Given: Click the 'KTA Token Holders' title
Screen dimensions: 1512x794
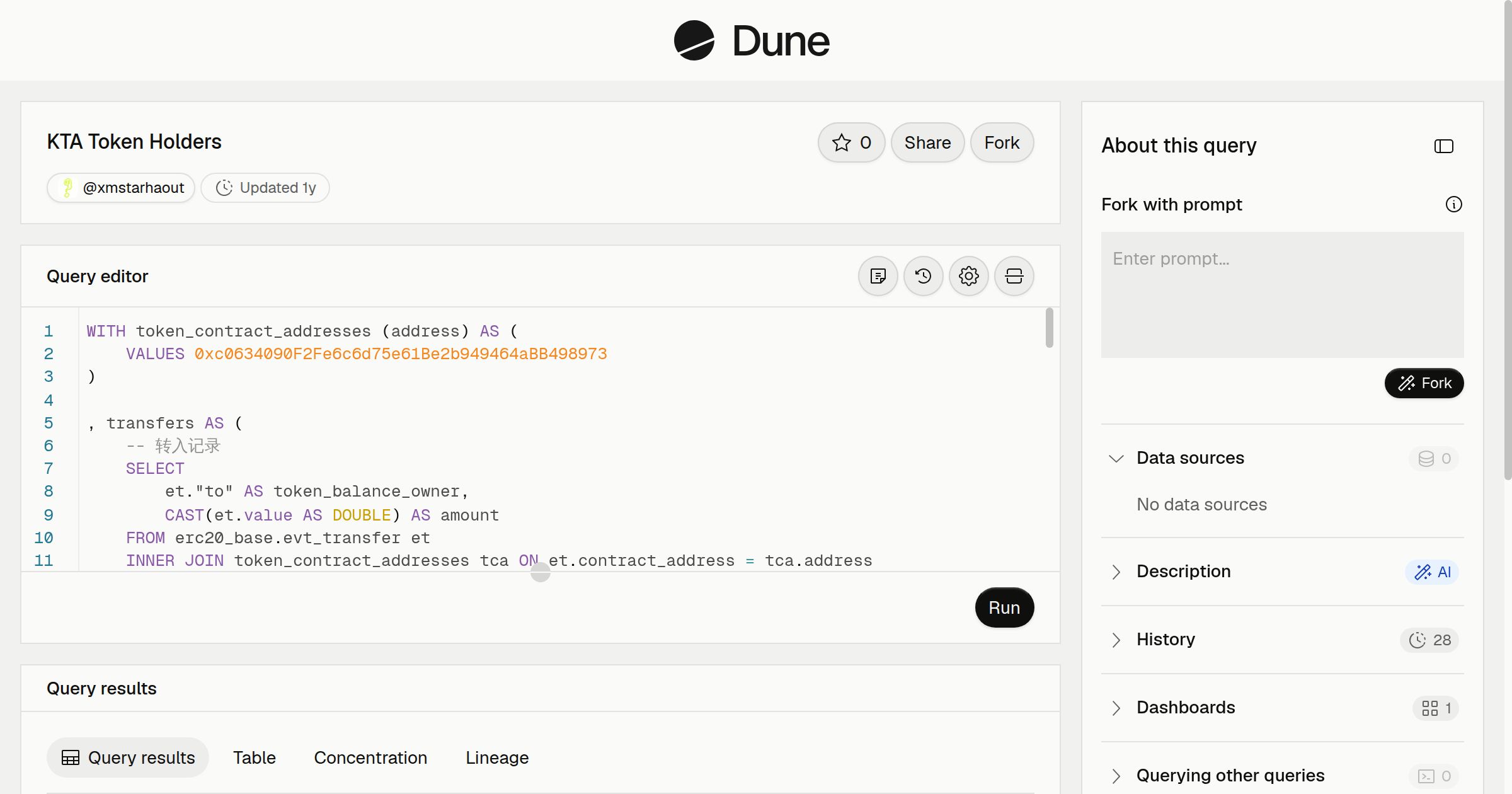Looking at the screenshot, I should [134, 142].
